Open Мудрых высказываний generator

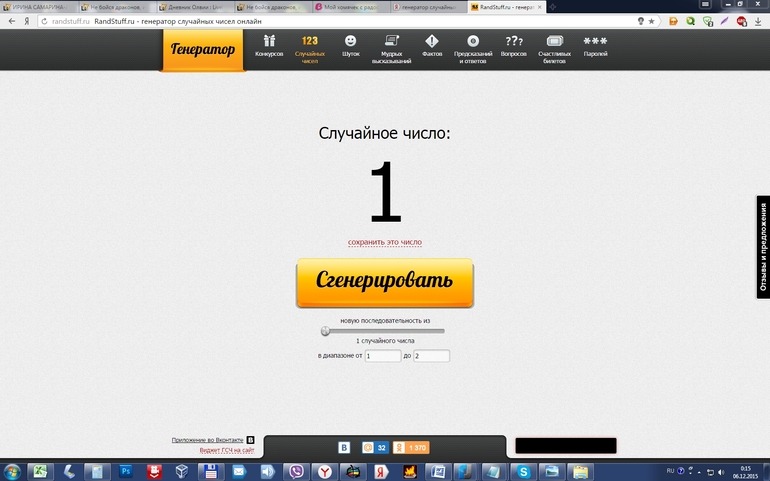[390, 42]
